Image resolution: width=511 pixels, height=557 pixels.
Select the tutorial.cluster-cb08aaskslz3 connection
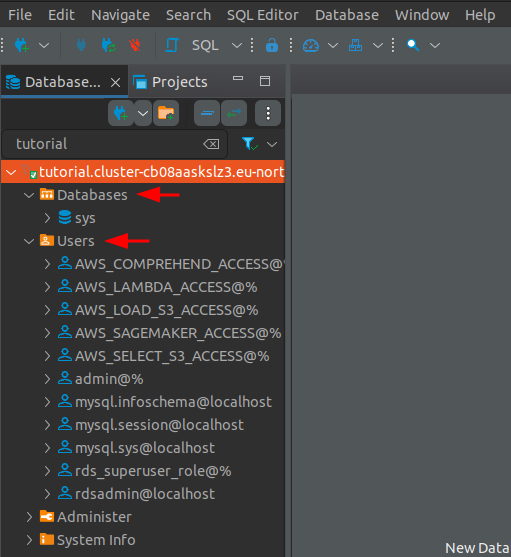point(162,172)
